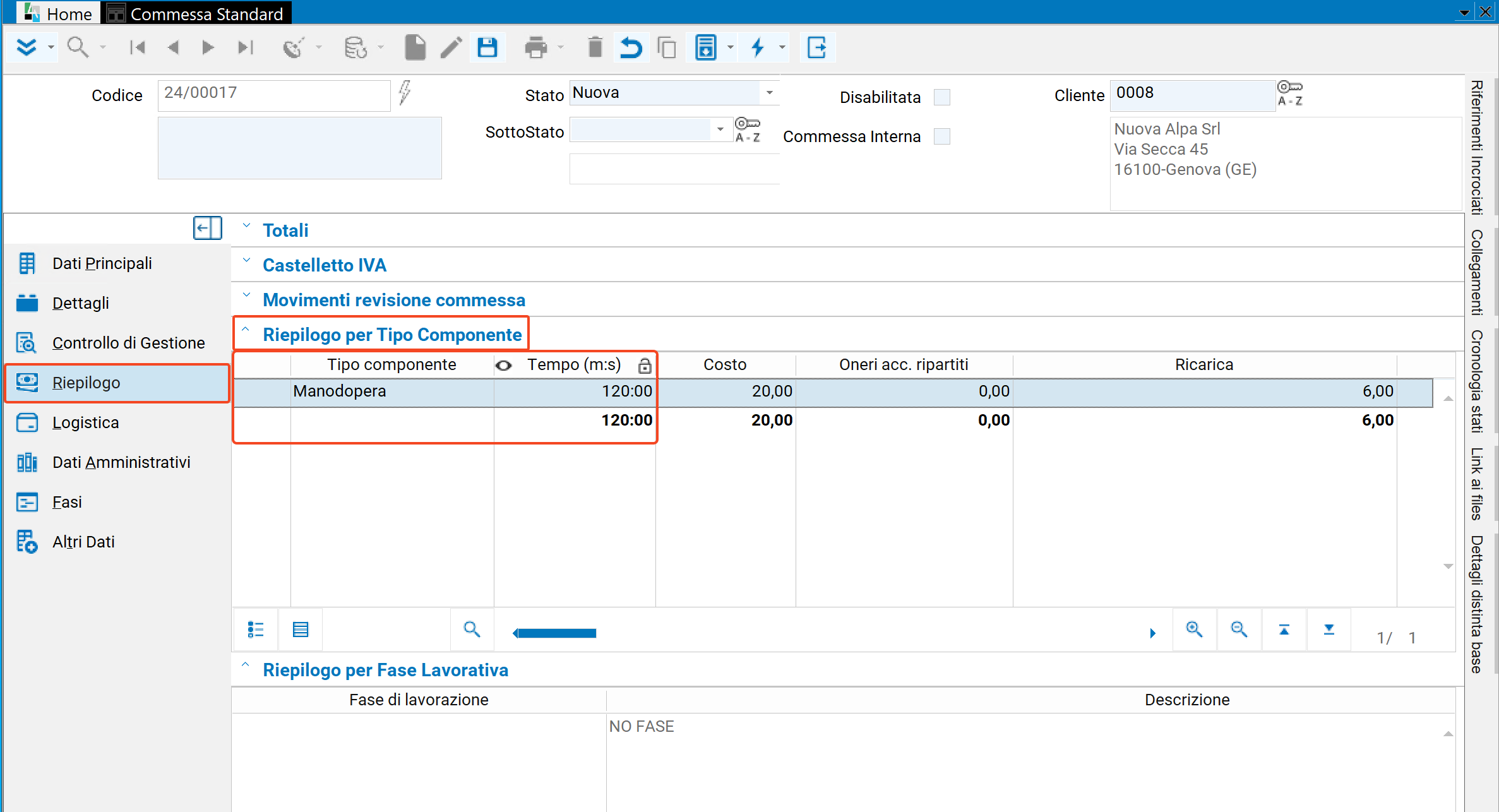
Task: Click the Copy/duplicate icon
Action: [x=667, y=47]
